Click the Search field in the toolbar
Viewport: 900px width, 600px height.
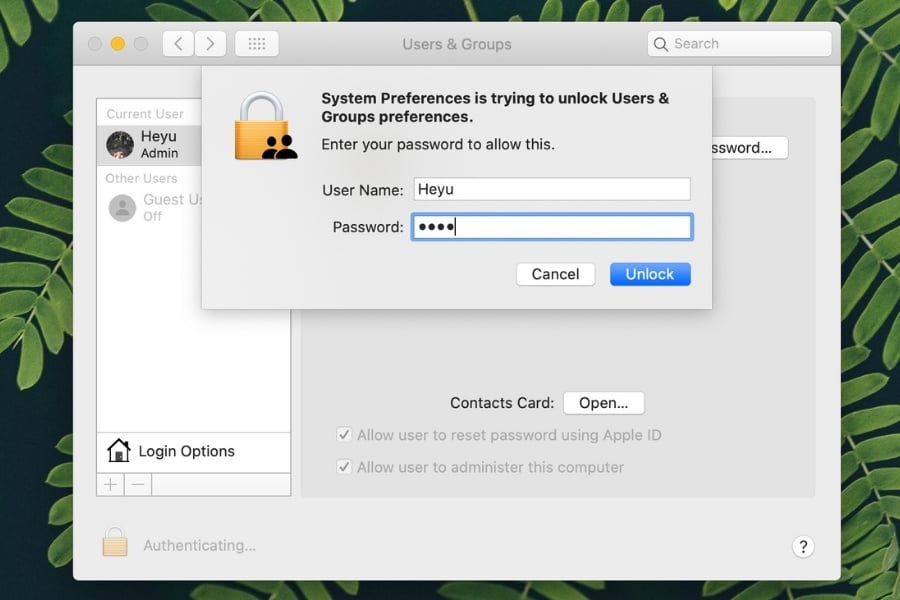coord(740,44)
